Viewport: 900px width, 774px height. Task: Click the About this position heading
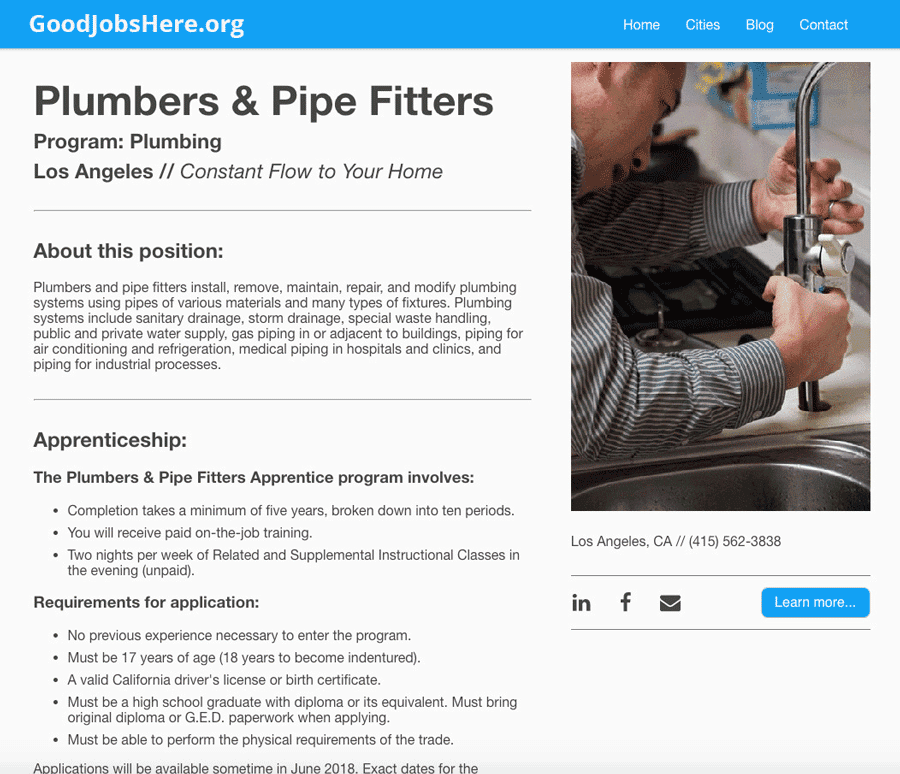(x=128, y=251)
